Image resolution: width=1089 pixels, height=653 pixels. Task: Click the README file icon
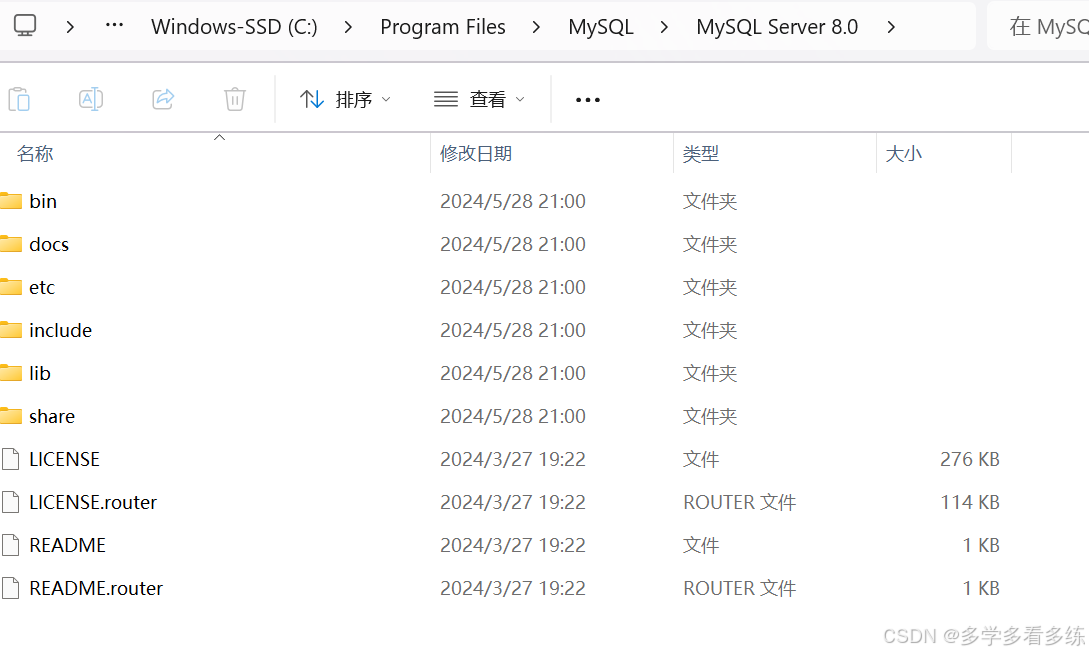pos(11,545)
